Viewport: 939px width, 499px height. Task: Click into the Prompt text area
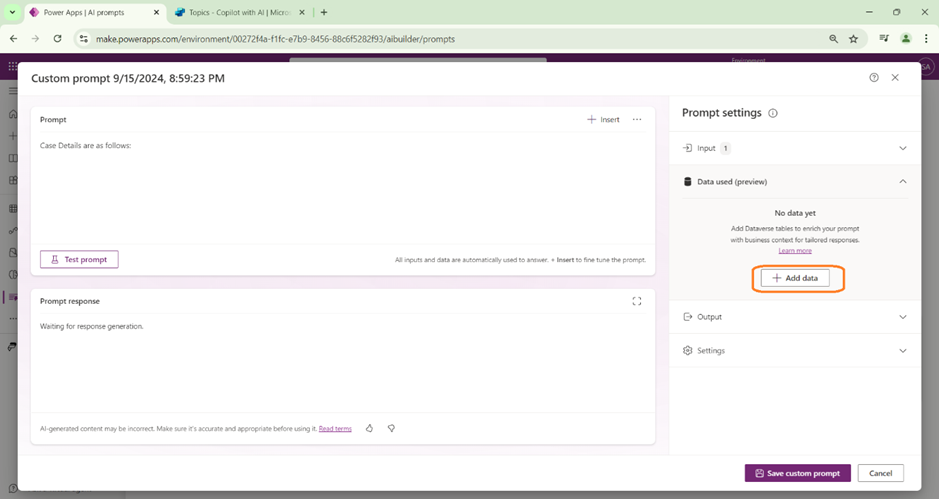342,190
